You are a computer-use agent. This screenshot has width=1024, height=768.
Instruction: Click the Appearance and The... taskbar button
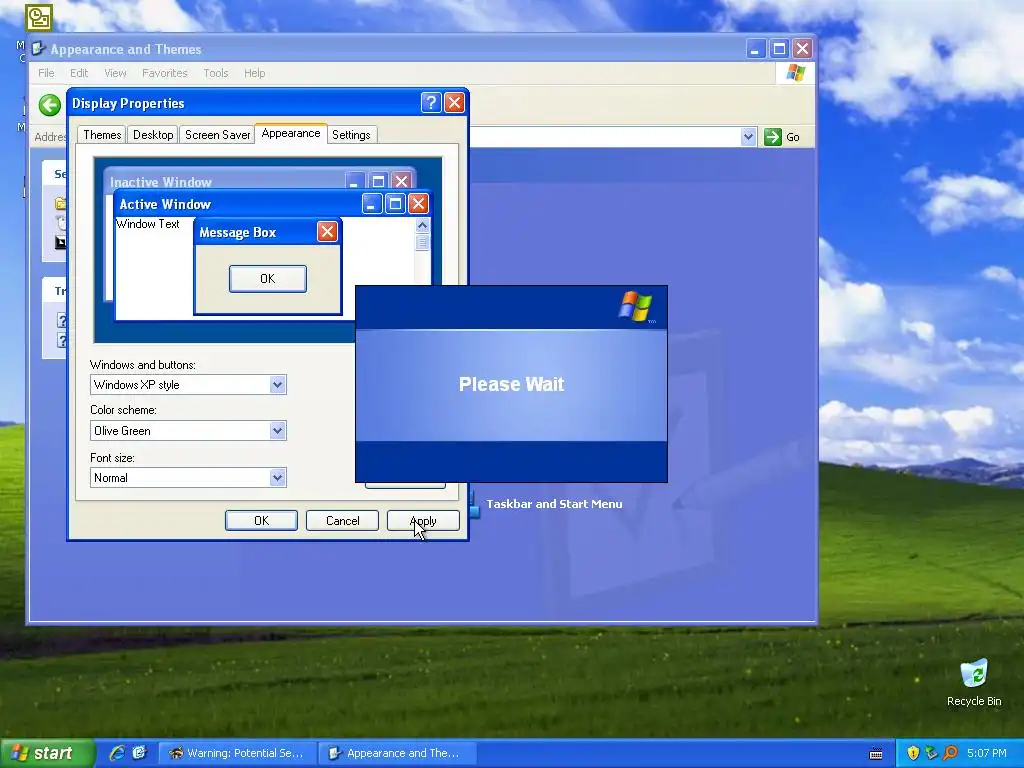(398, 753)
